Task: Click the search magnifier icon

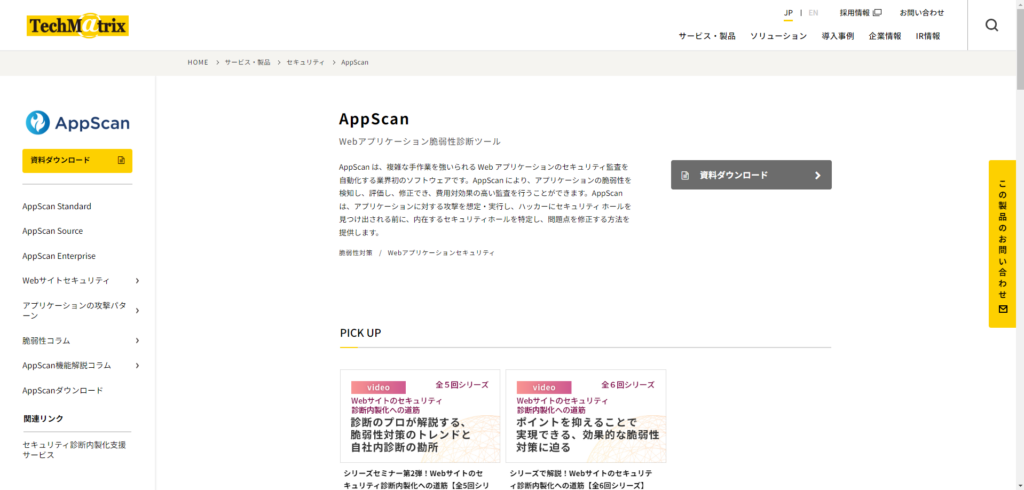Action: tap(991, 25)
